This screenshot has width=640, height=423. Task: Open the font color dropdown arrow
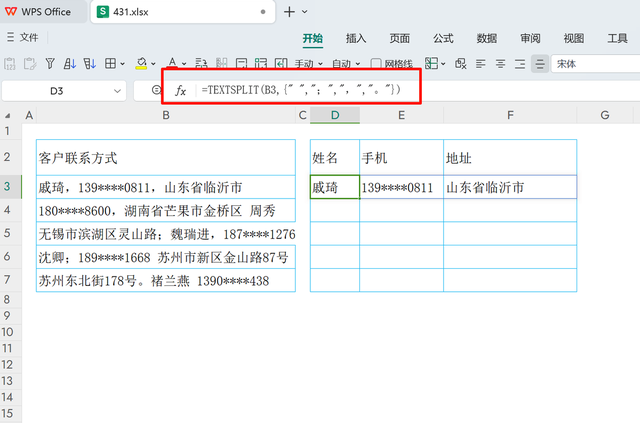click(x=184, y=64)
